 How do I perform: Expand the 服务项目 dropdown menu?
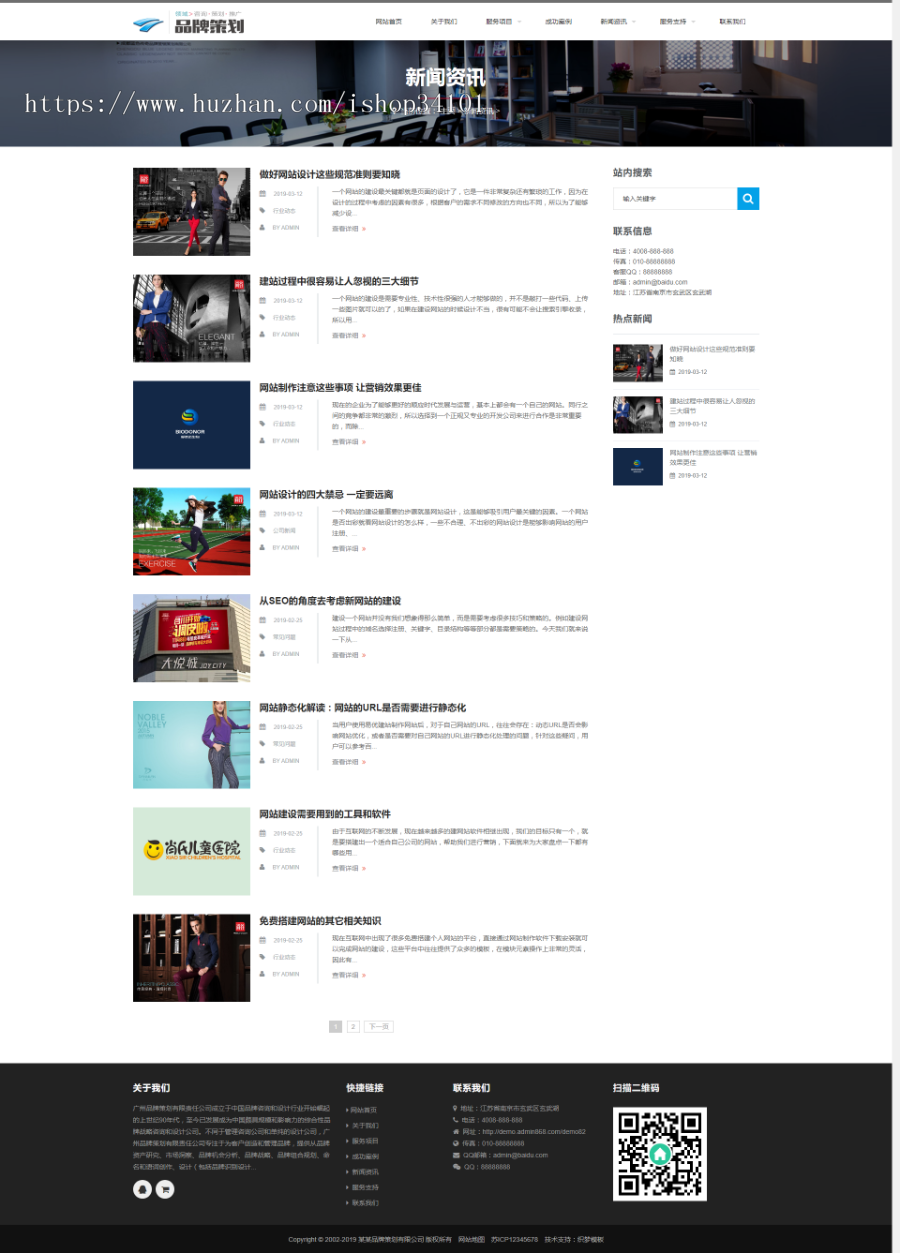click(497, 21)
